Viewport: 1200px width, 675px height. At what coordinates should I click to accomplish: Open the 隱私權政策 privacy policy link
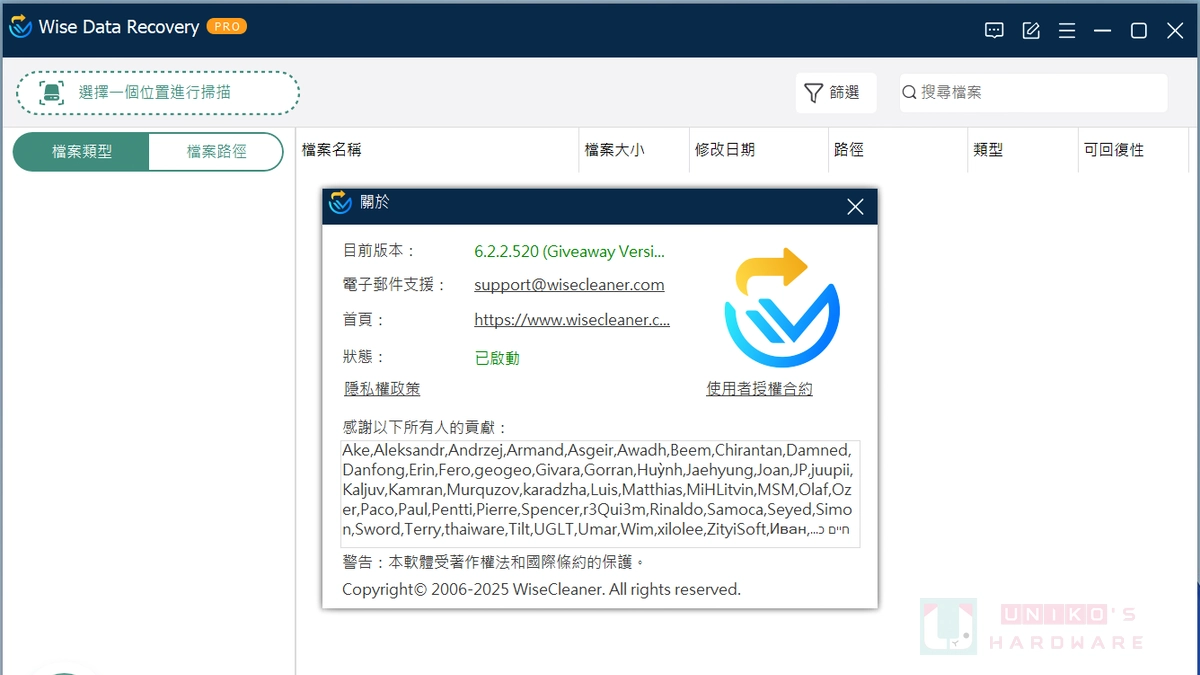(x=382, y=389)
